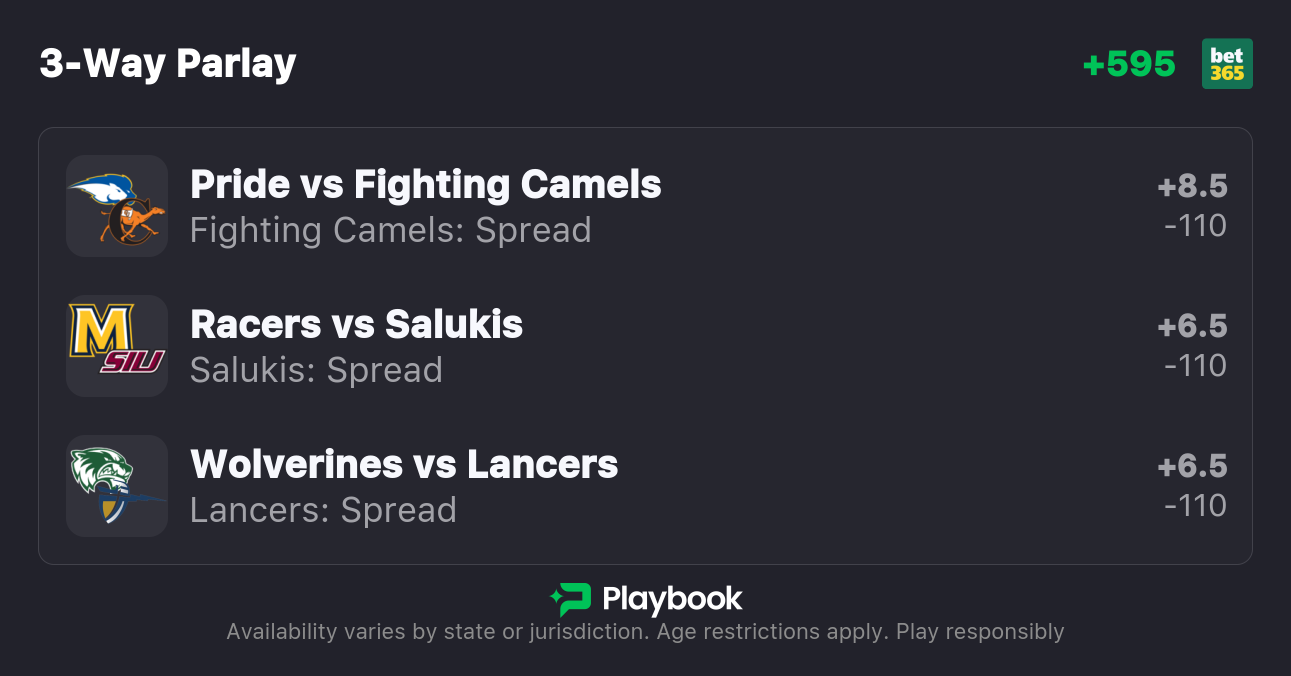This screenshot has height=676, width=1291.
Task: Click the Racers and SIU team logos
Action: tap(117, 346)
